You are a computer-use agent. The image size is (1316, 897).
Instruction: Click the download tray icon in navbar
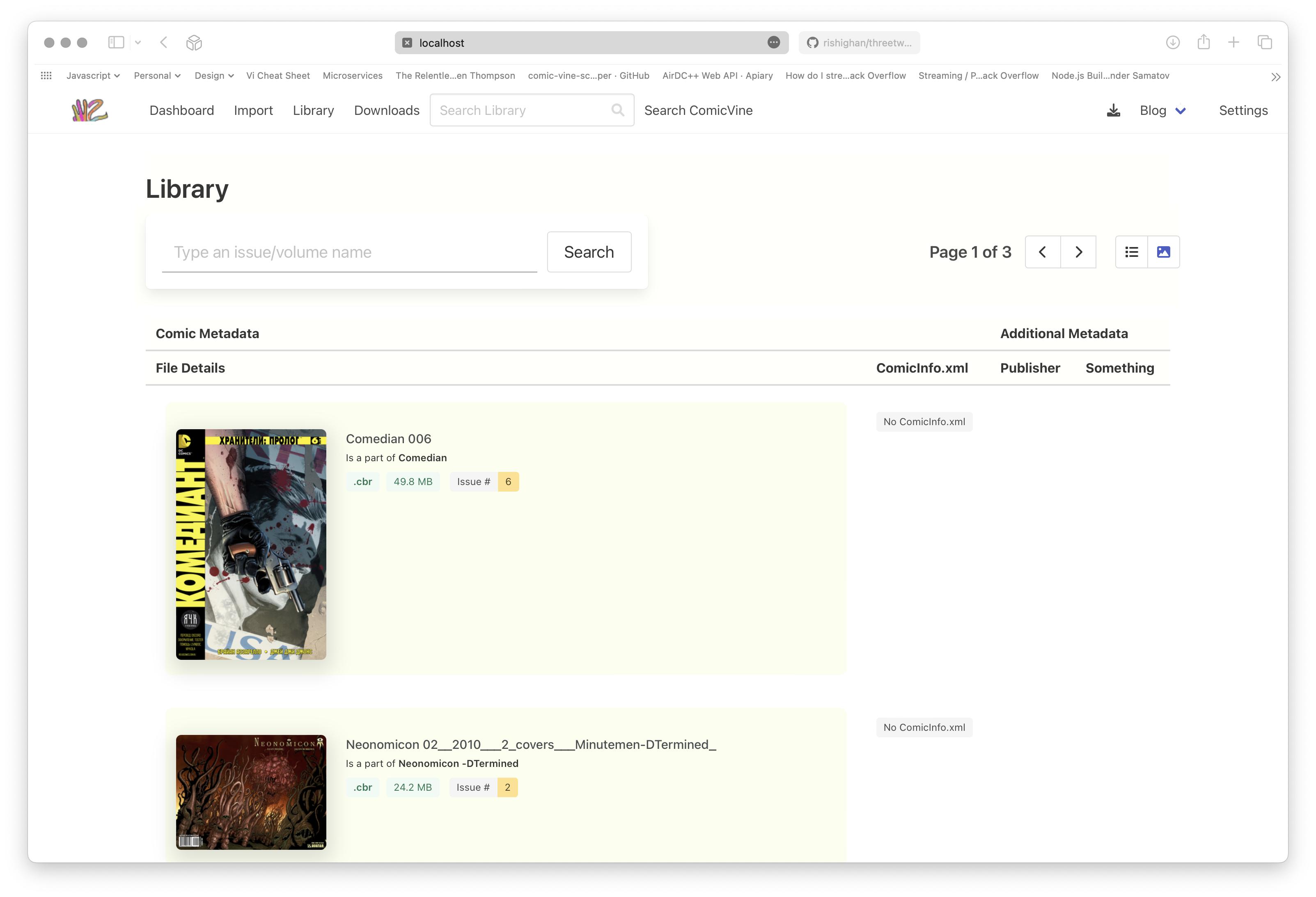click(1113, 110)
